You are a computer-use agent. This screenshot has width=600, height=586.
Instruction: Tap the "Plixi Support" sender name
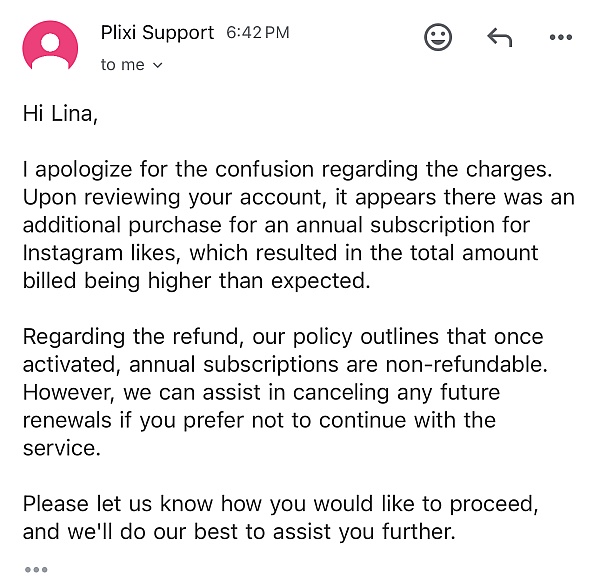(x=157, y=33)
